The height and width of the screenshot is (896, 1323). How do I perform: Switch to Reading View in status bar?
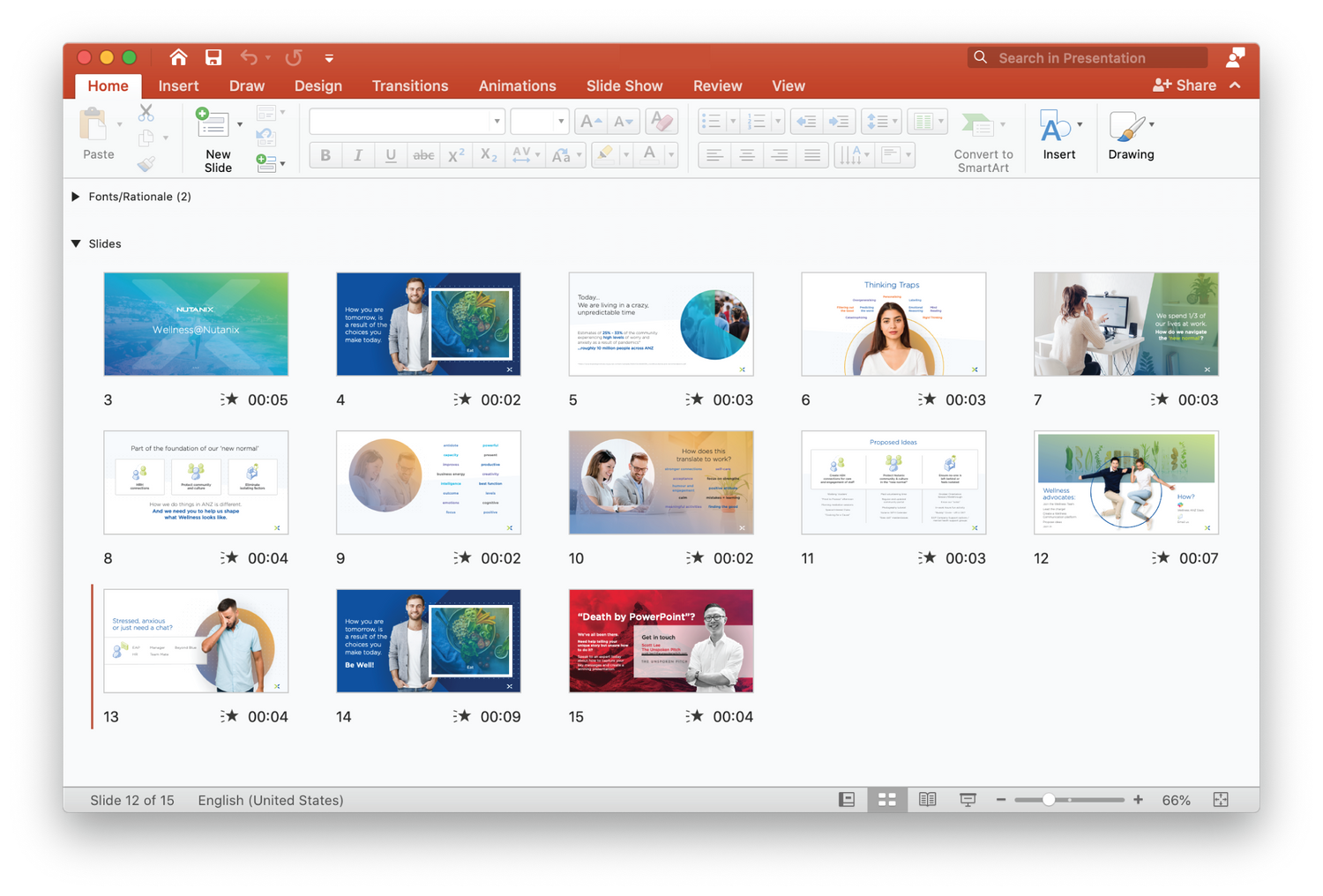tap(927, 800)
